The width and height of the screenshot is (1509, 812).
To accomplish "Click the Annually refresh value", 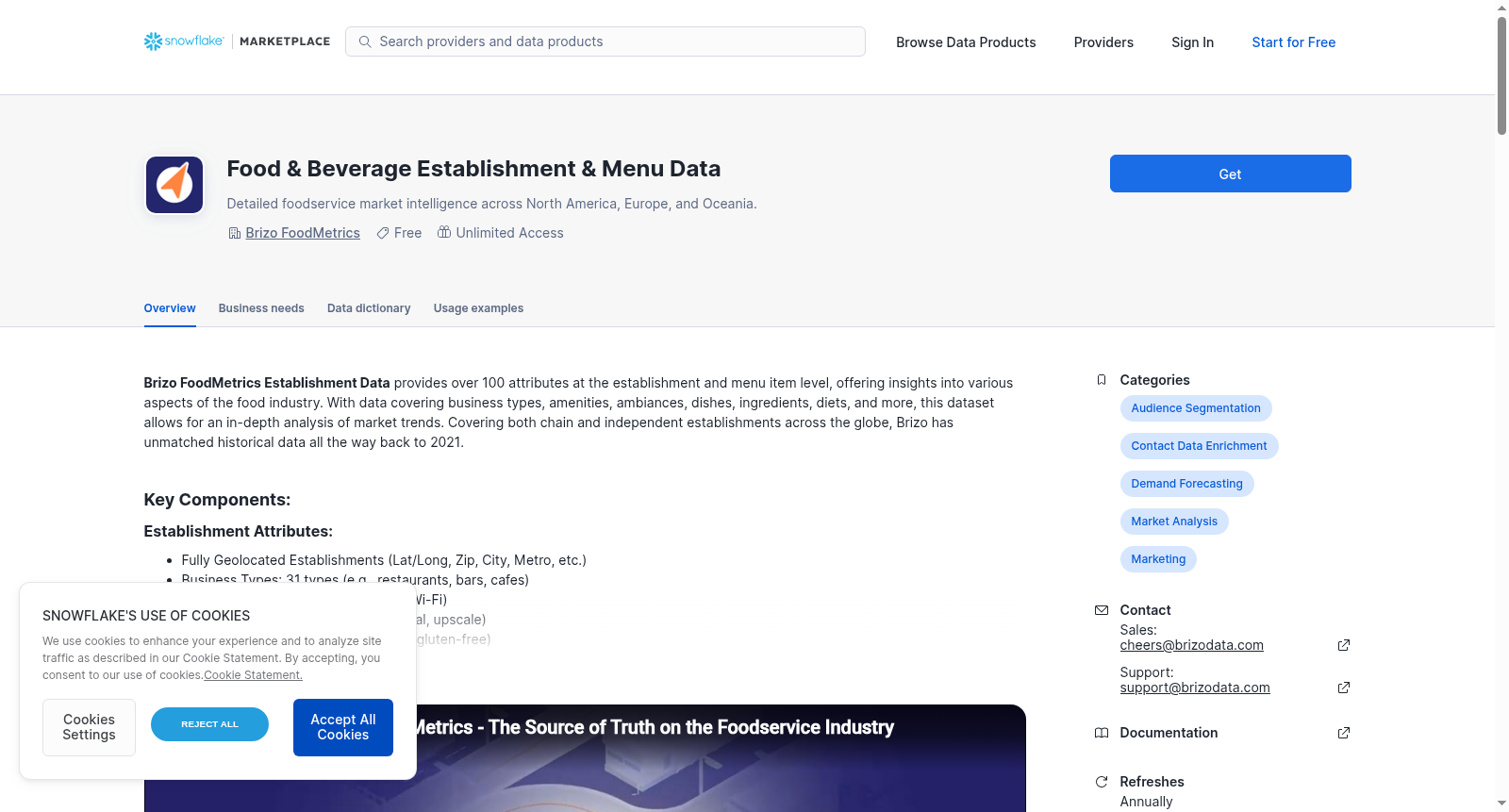I will click(x=1146, y=802).
